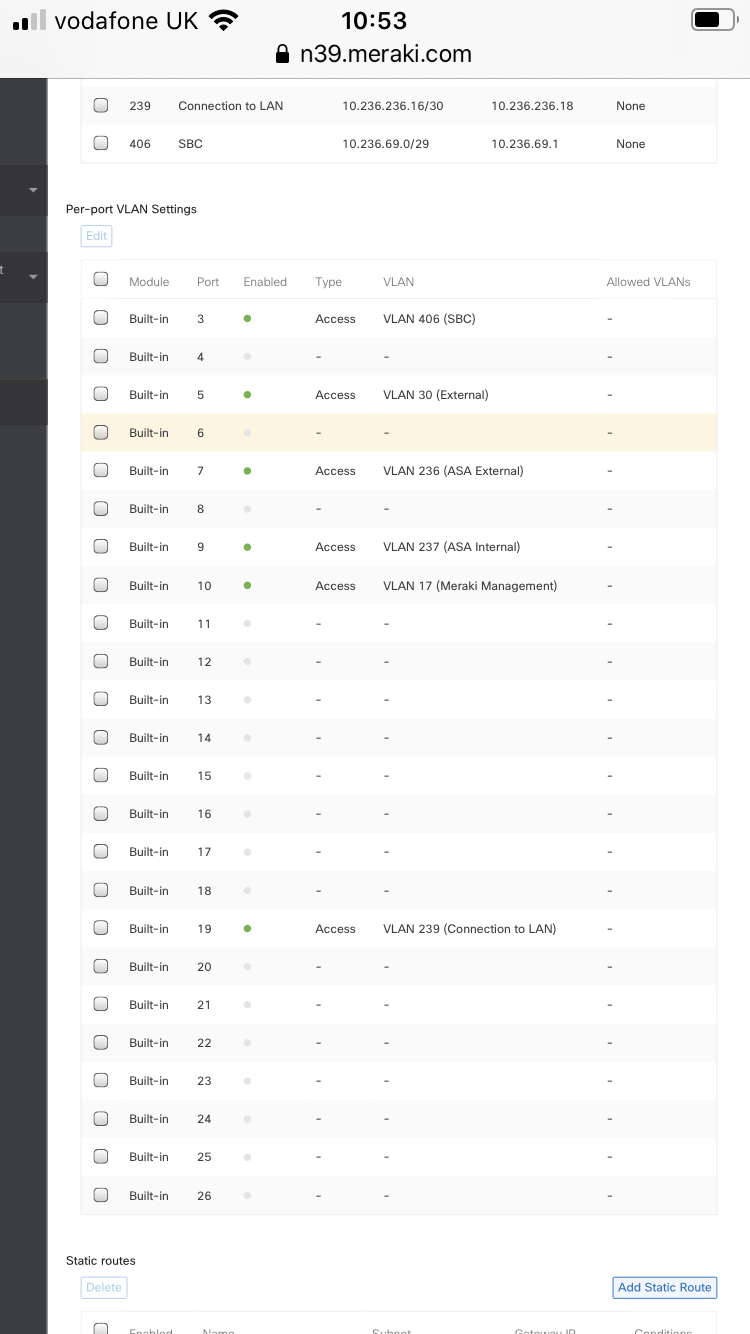Check the checkbox for the port 26 row
The height and width of the screenshot is (1334, 750).
tap(100, 1194)
